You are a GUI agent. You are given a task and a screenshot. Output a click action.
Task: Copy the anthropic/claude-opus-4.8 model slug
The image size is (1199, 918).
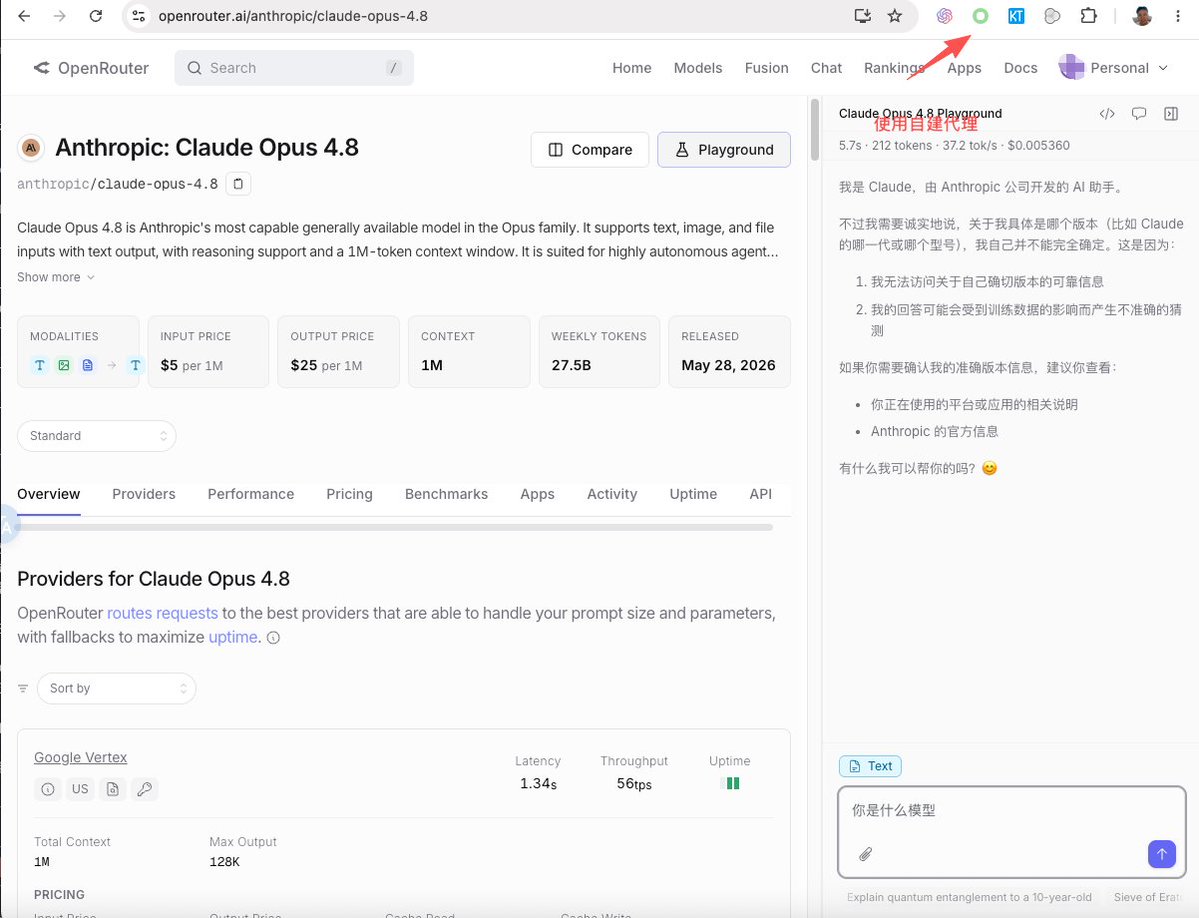tap(239, 183)
